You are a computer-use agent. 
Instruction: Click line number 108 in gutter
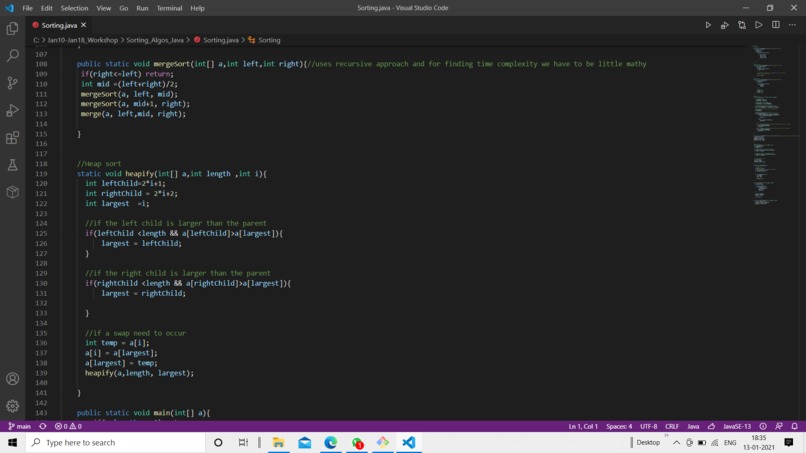(41, 64)
